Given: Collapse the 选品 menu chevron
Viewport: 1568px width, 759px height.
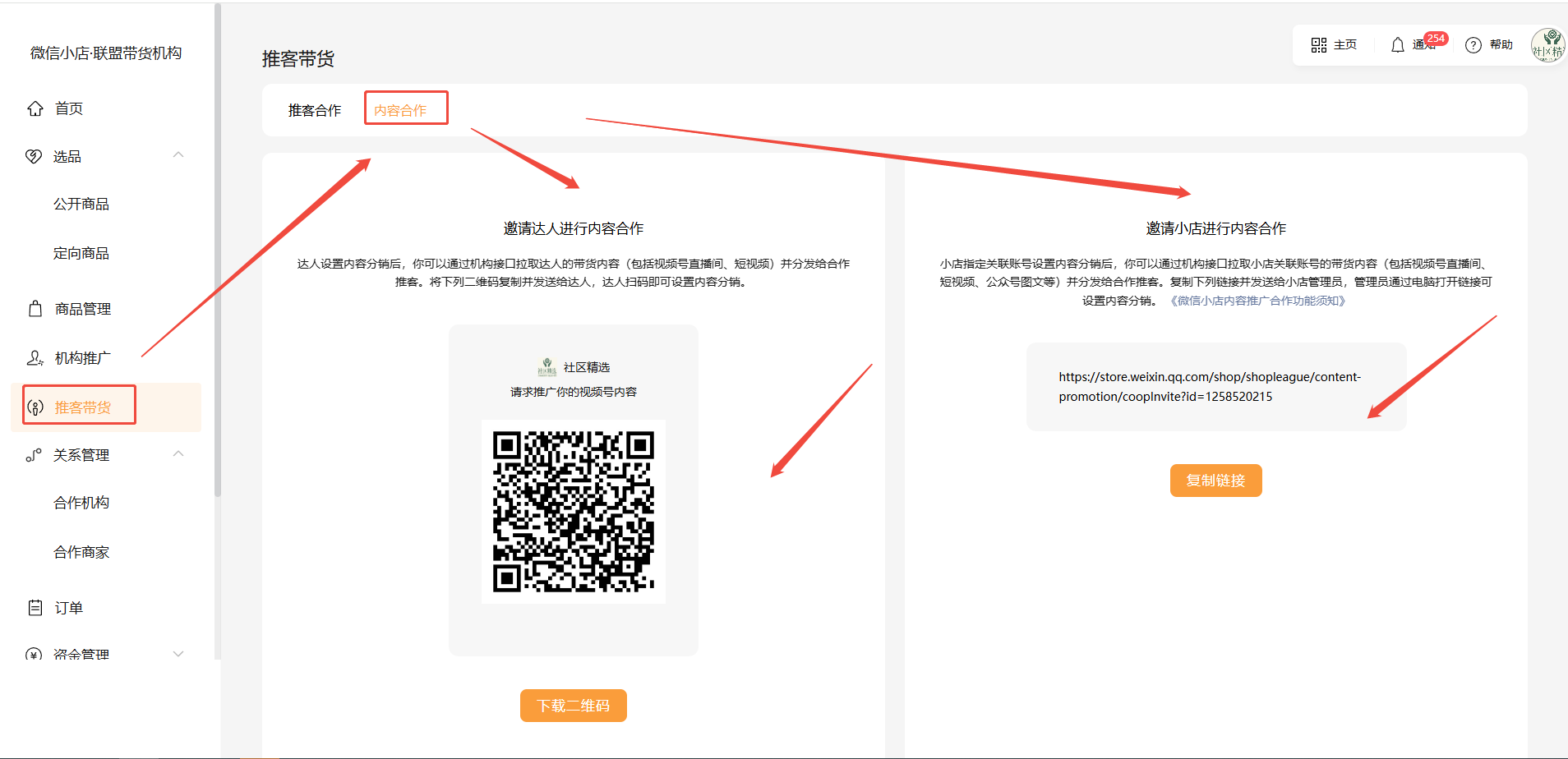Looking at the screenshot, I should click(178, 155).
